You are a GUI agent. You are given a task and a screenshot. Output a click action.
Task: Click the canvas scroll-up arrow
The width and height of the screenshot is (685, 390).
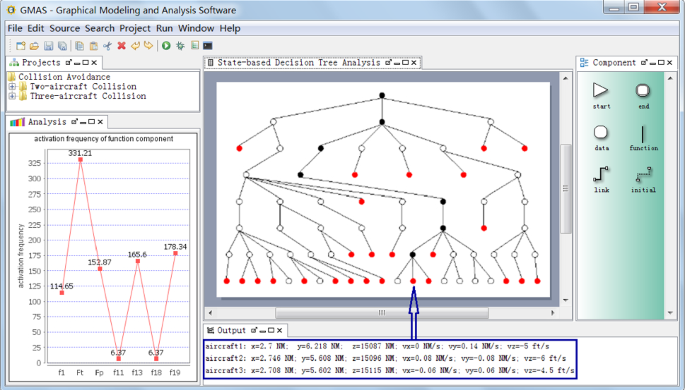coord(565,78)
